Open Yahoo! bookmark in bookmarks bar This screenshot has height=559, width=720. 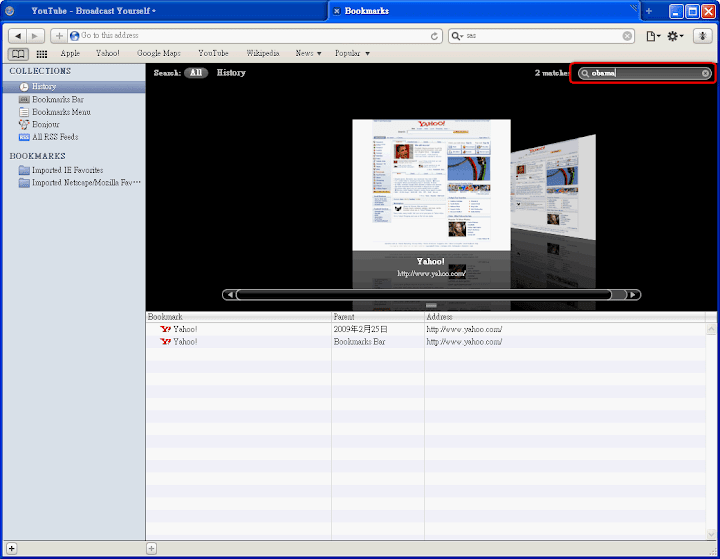107,53
